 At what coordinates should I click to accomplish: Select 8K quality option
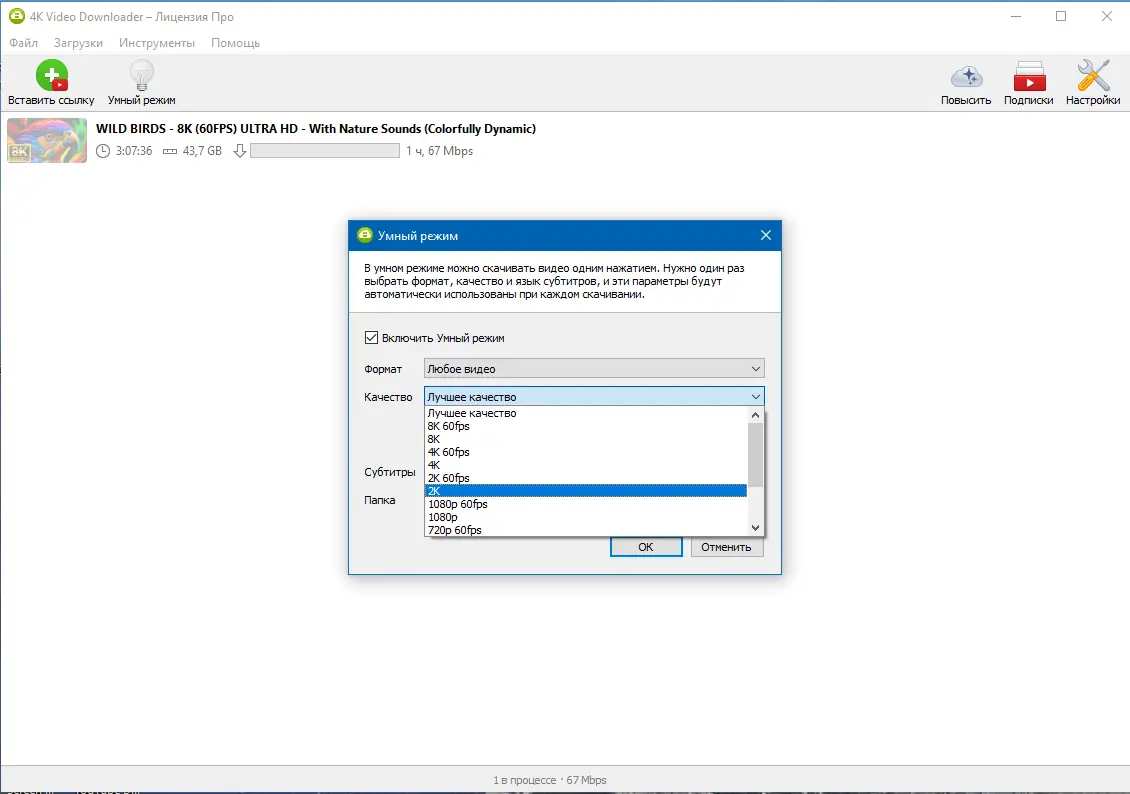[x=586, y=439]
